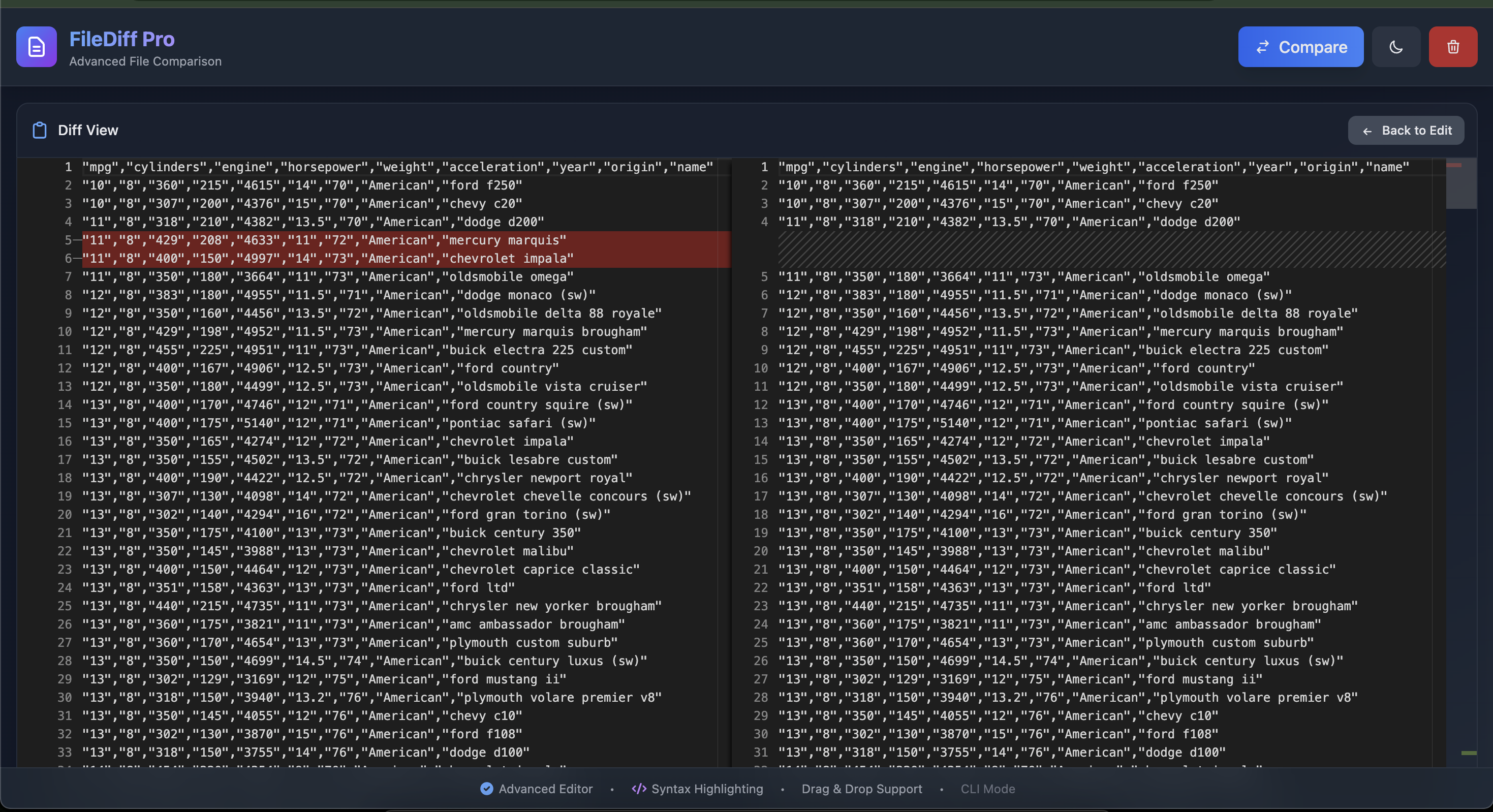Click the Diff View heading
1493x812 pixels.
click(88, 131)
